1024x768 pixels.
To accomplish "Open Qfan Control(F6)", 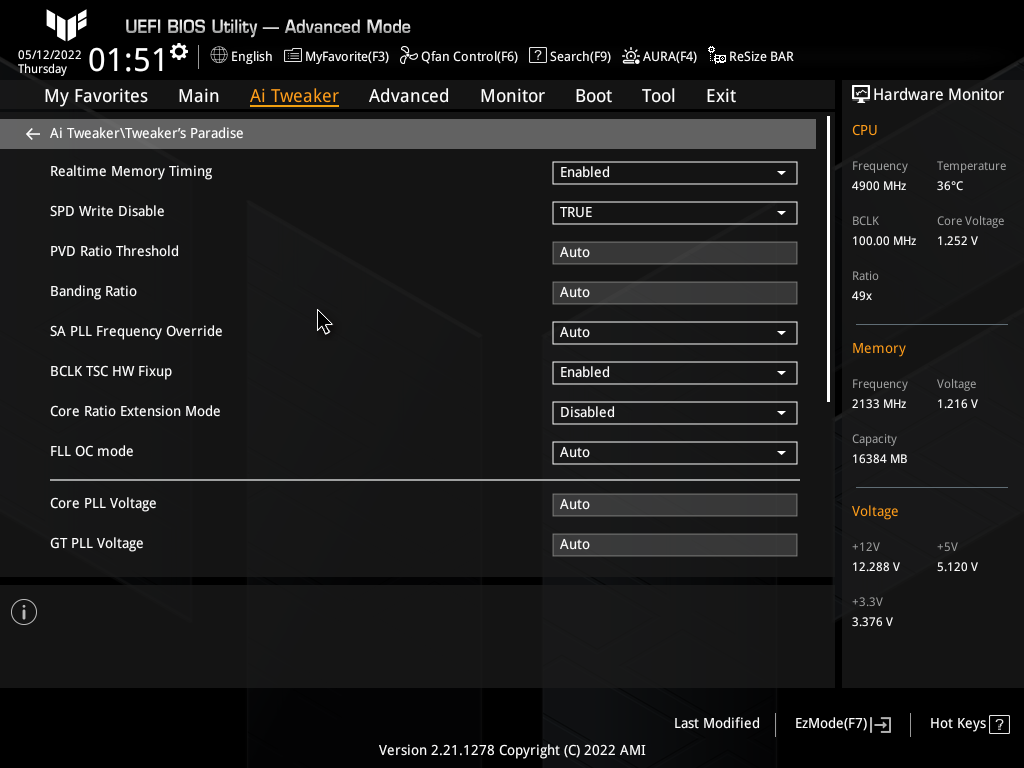I will coord(459,56).
